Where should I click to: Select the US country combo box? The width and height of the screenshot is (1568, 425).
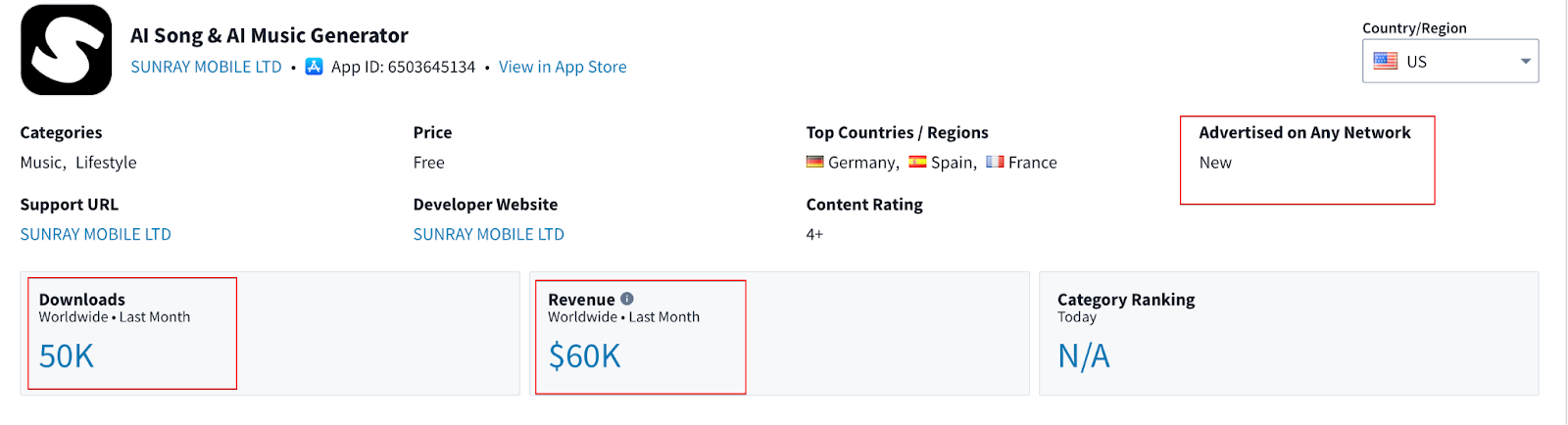click(1449, 61)
